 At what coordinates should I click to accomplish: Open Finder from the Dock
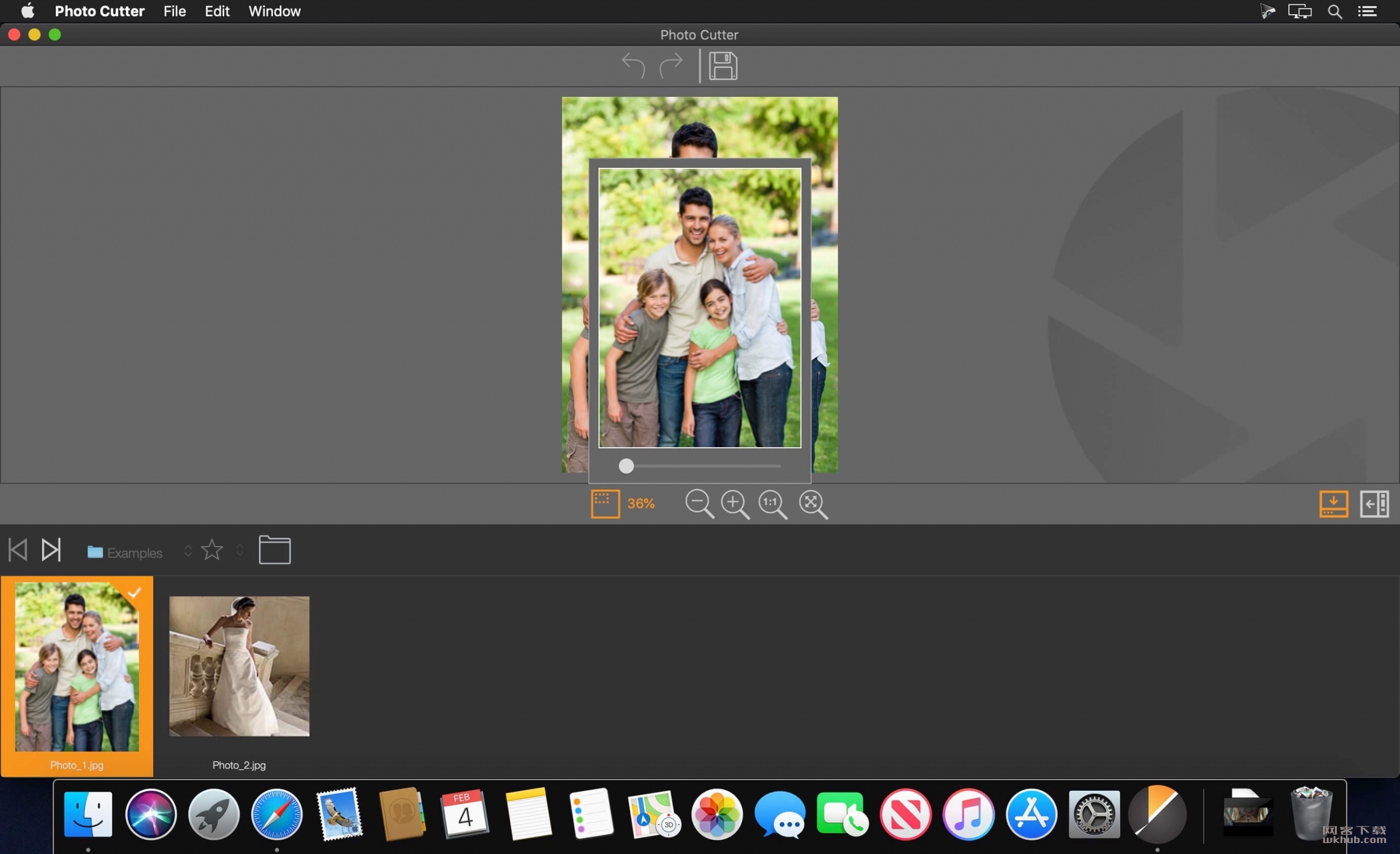(88, 814)
